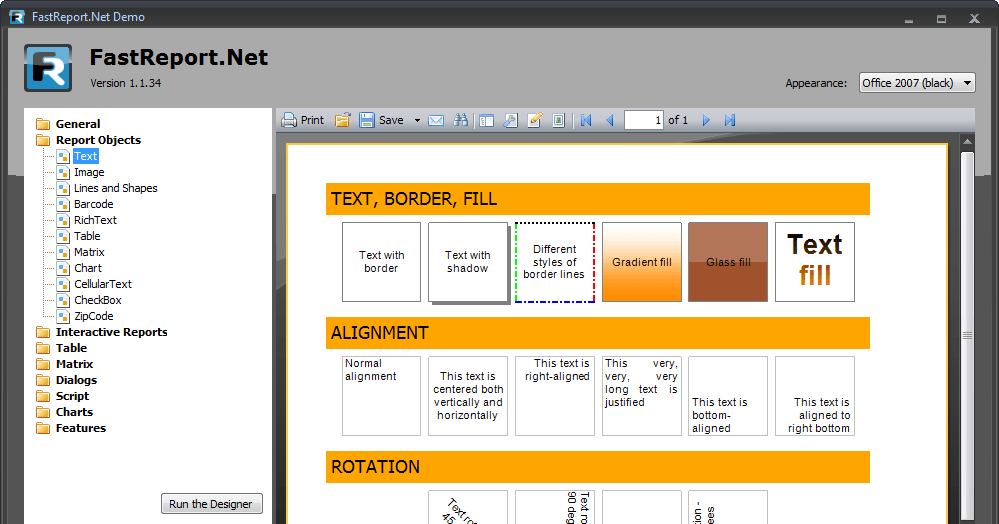Go to the previous page
Image resolution: width=999 pixels, height=524 pixels.
(610, 120)
